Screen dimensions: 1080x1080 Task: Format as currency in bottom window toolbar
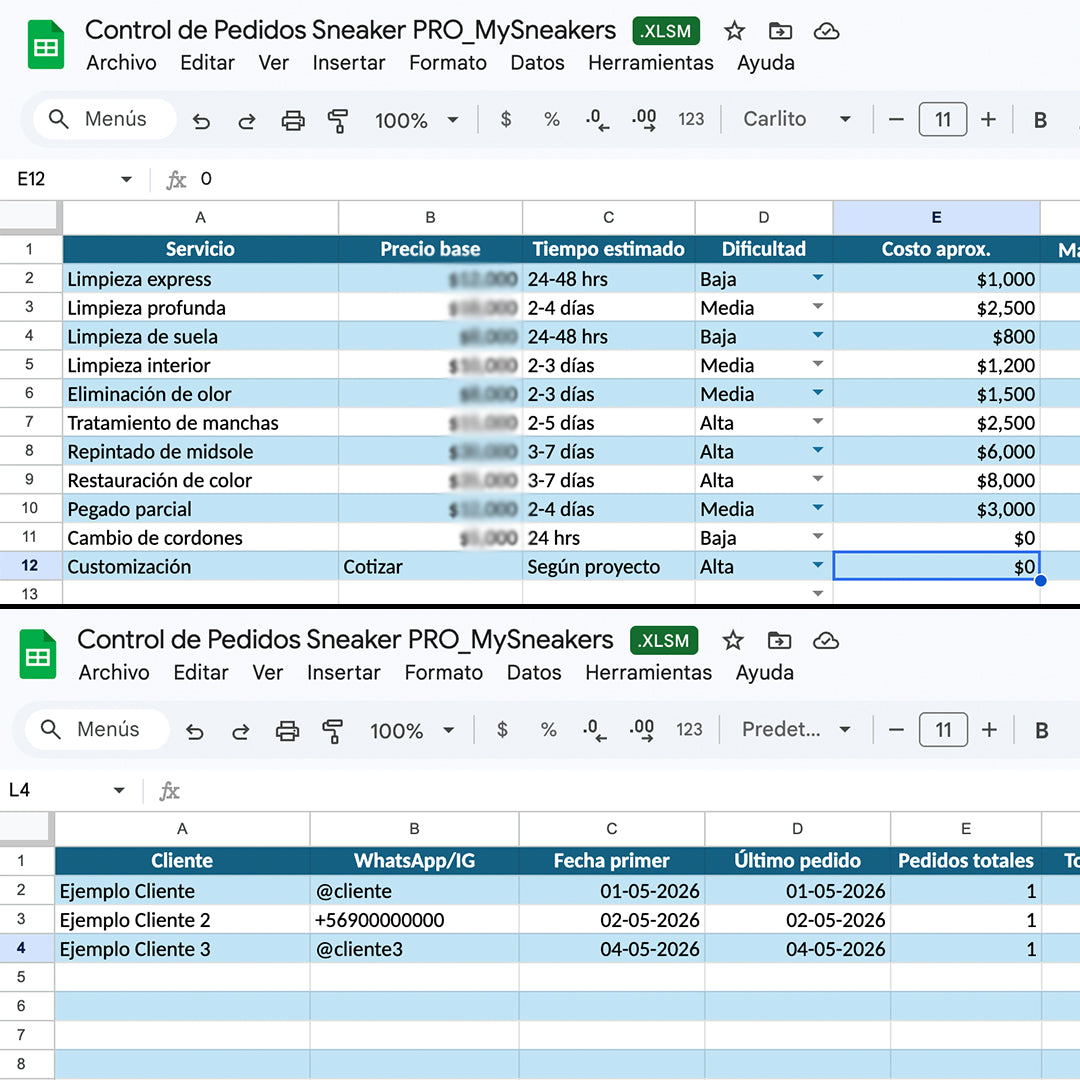(x=502, y=729)
